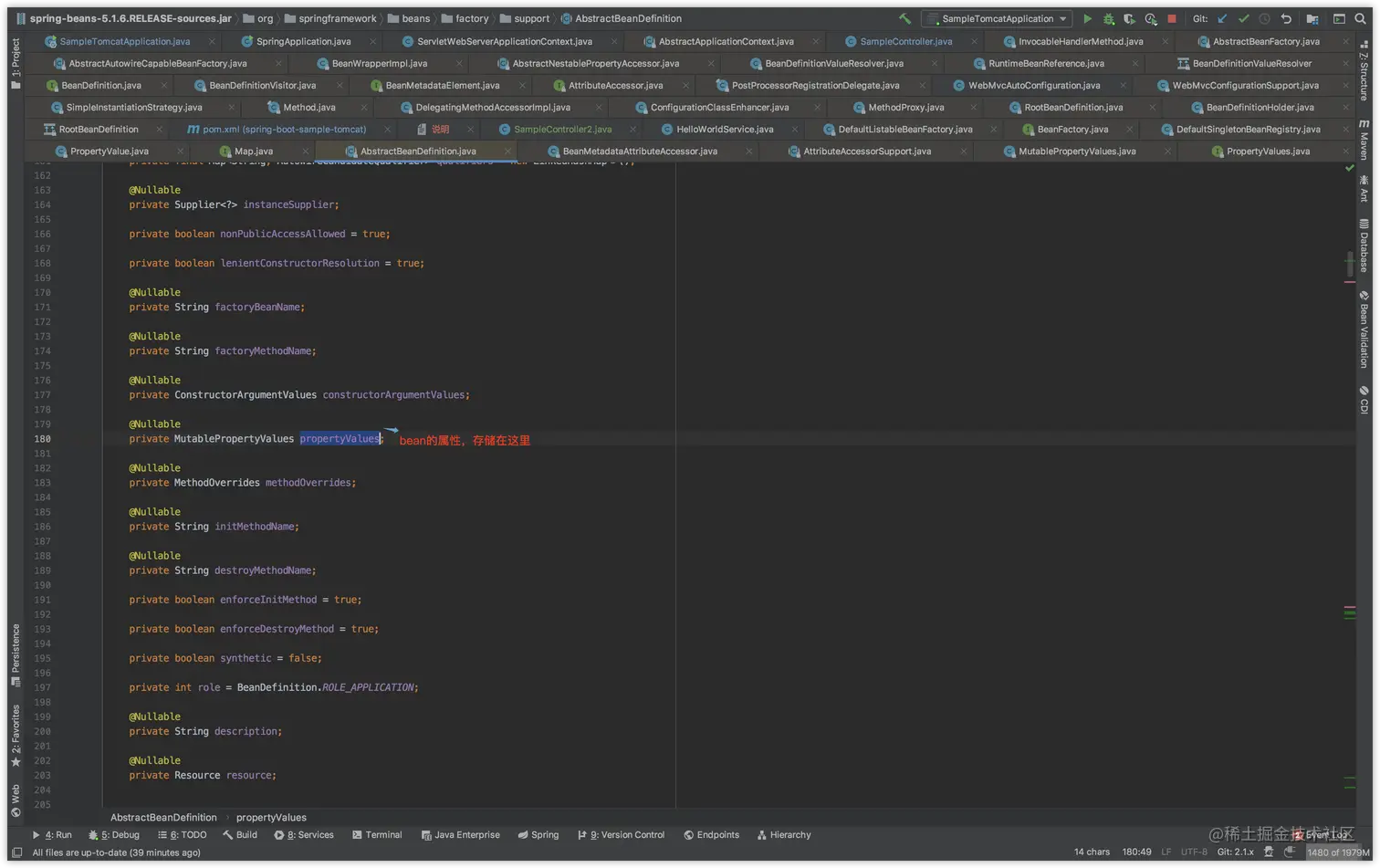Toggle the Favorites tool window
The height and width of the screenshot is (868, 1380).
16,736
